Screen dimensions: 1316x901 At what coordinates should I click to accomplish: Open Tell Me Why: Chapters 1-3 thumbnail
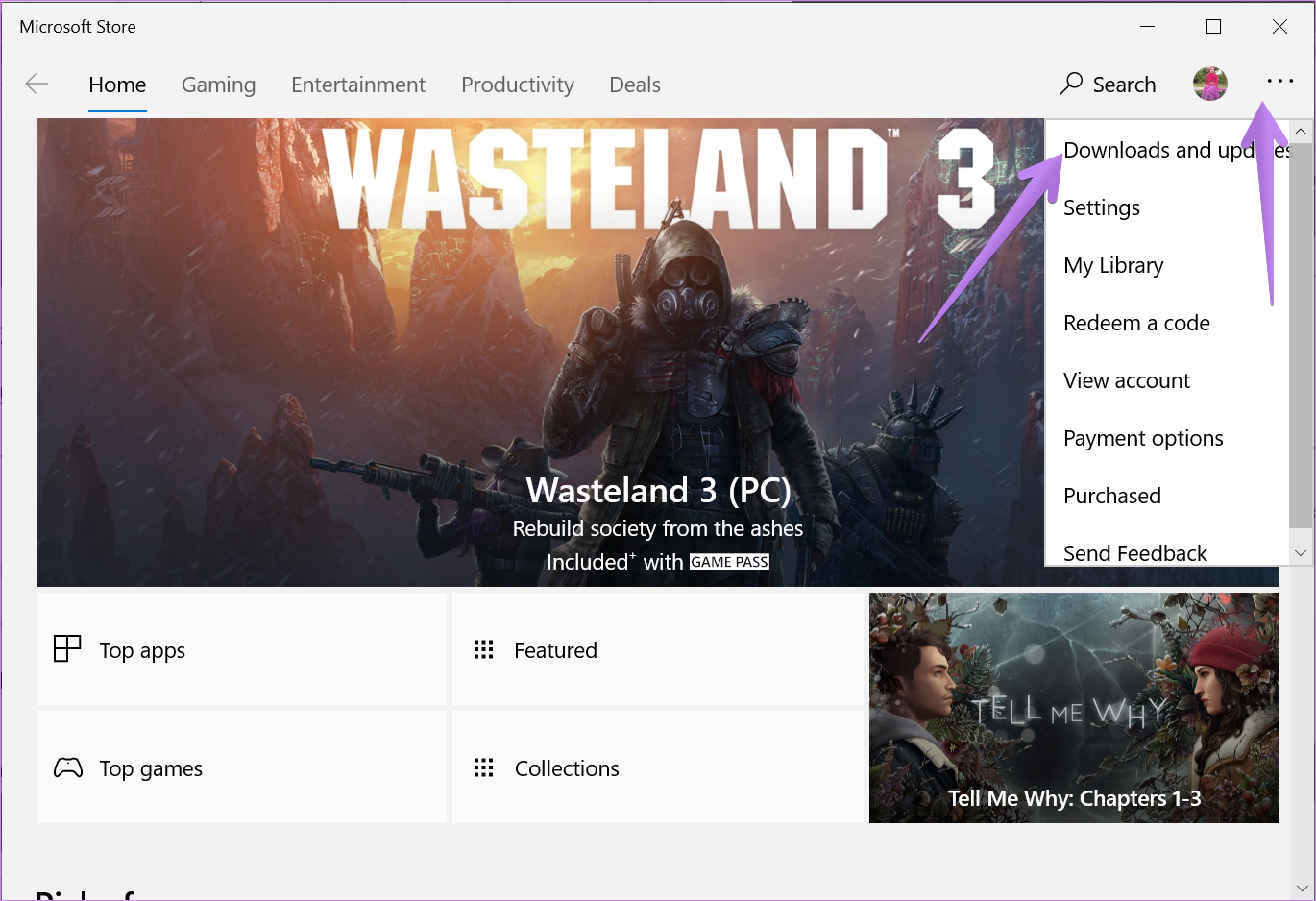click(x=1074, y=708)
